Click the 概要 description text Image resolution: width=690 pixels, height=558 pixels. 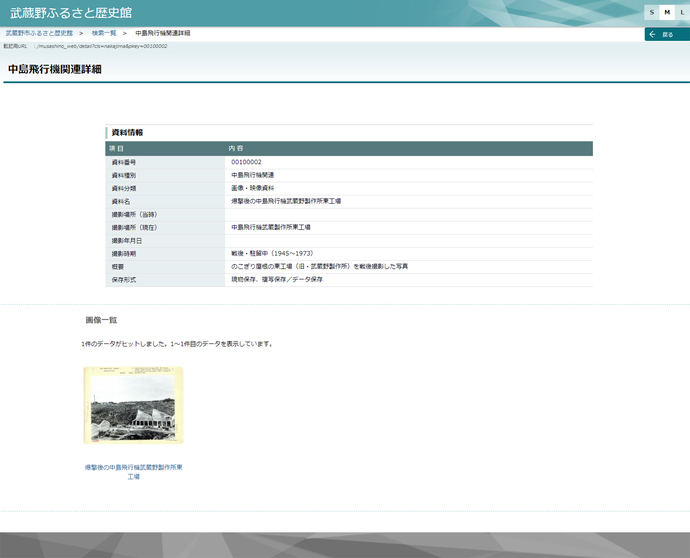click(x=319, y=266)
